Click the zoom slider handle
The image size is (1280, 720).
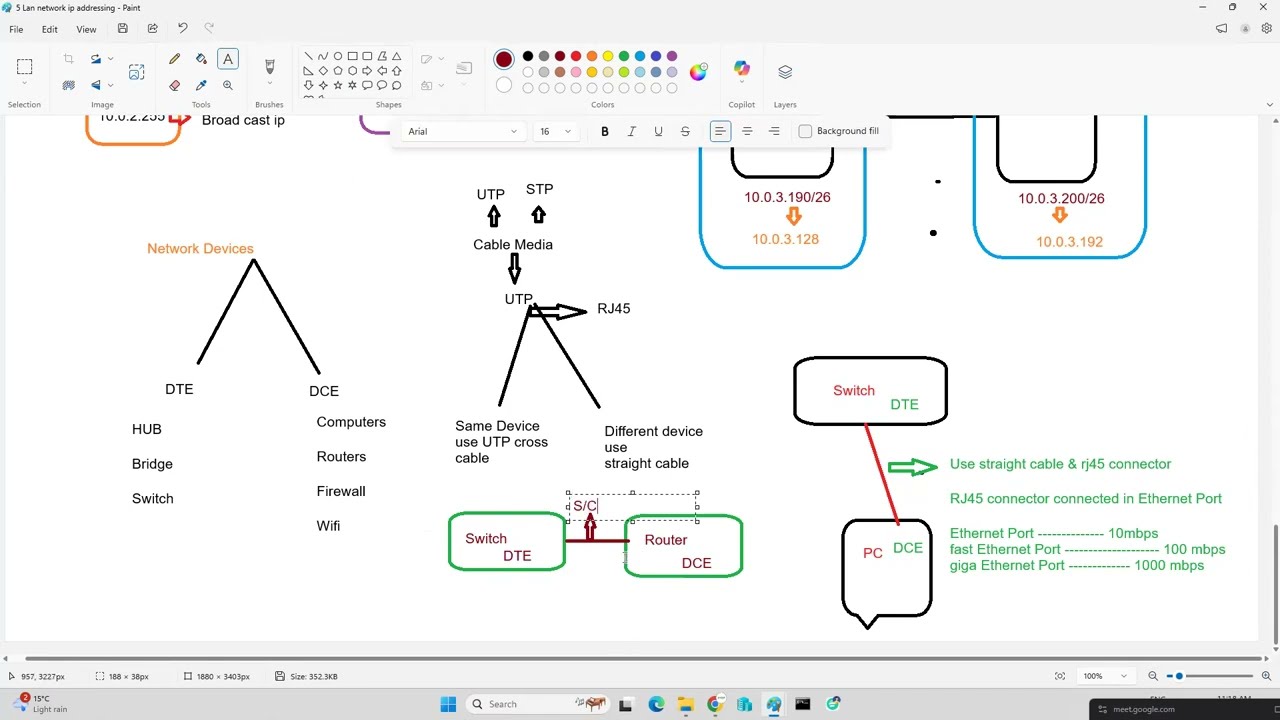[1179, 676]
